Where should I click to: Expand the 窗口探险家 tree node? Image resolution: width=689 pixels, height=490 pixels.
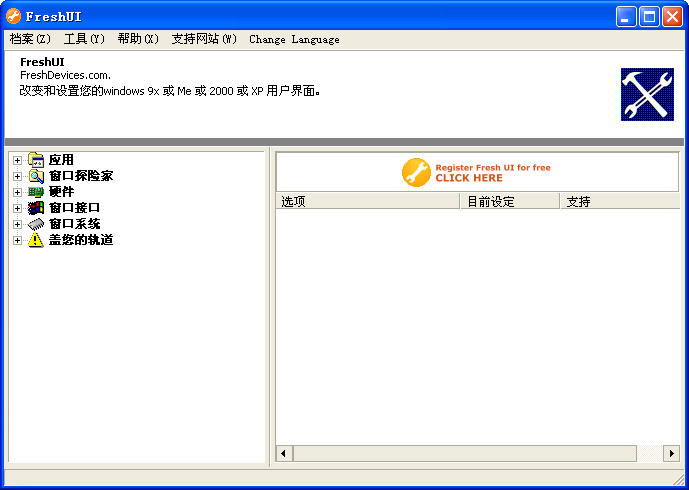pos(17,176)
